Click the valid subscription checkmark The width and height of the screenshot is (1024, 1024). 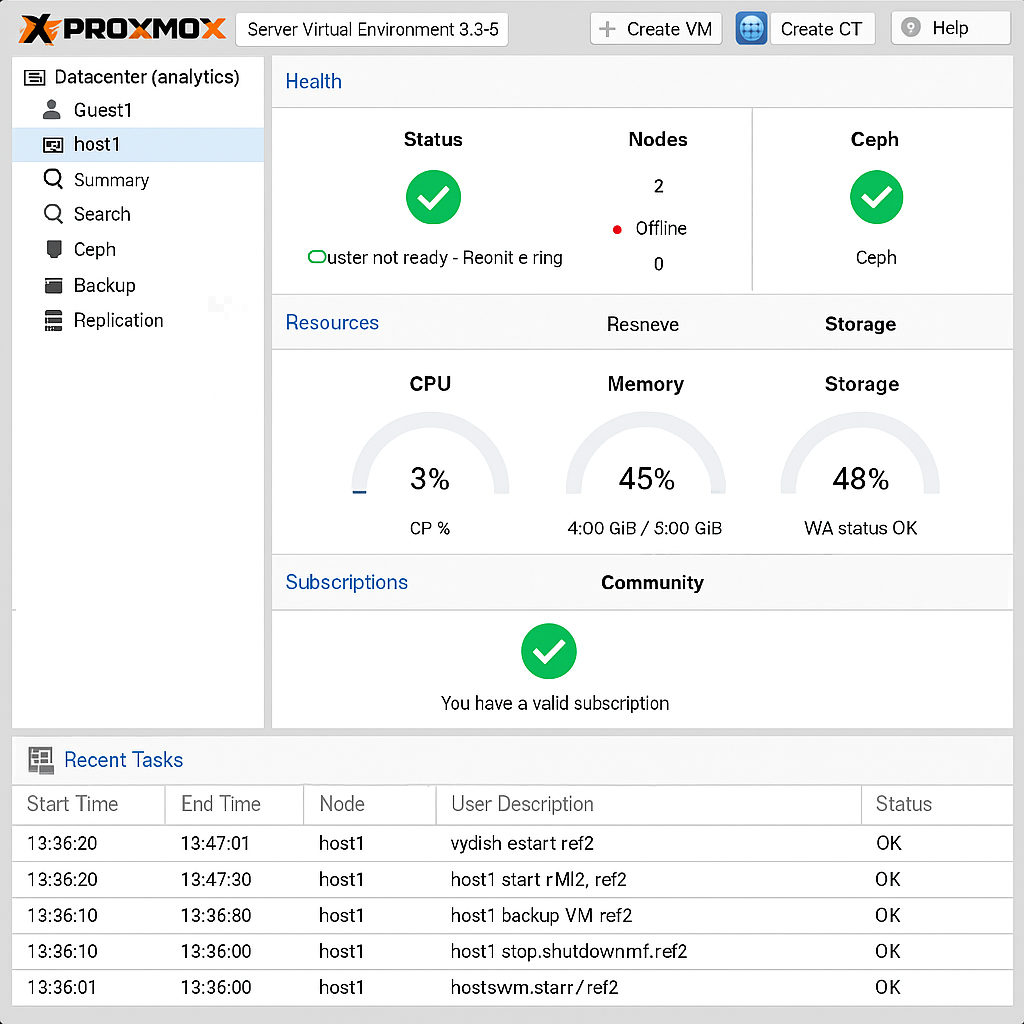click(549, 651)
